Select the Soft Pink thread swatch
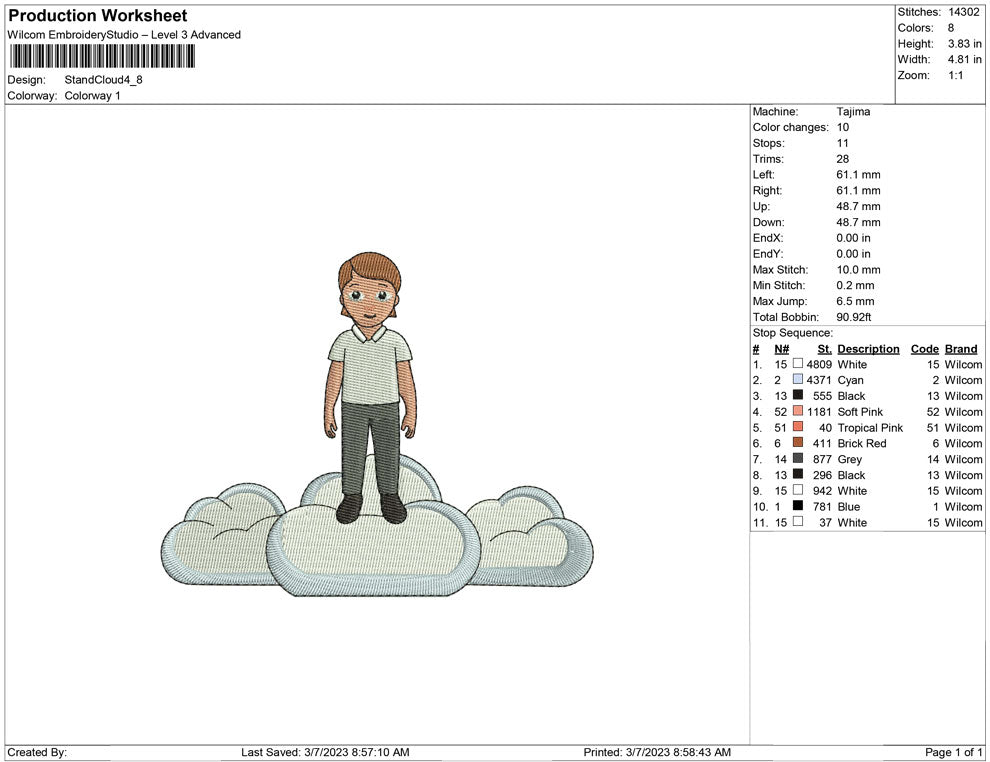 click(x=797, y=411)
